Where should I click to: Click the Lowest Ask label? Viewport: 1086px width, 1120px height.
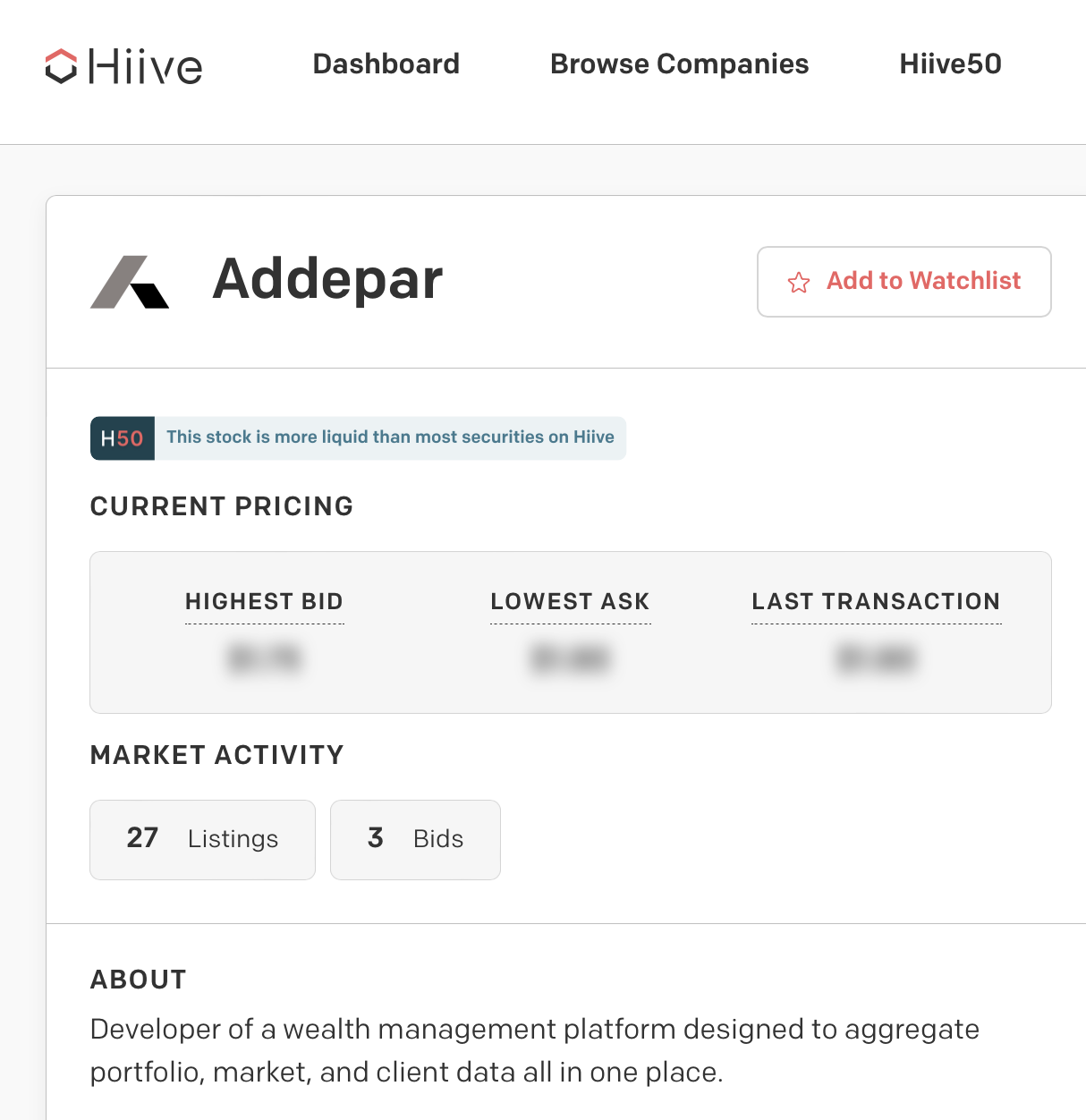pos(570,601)
